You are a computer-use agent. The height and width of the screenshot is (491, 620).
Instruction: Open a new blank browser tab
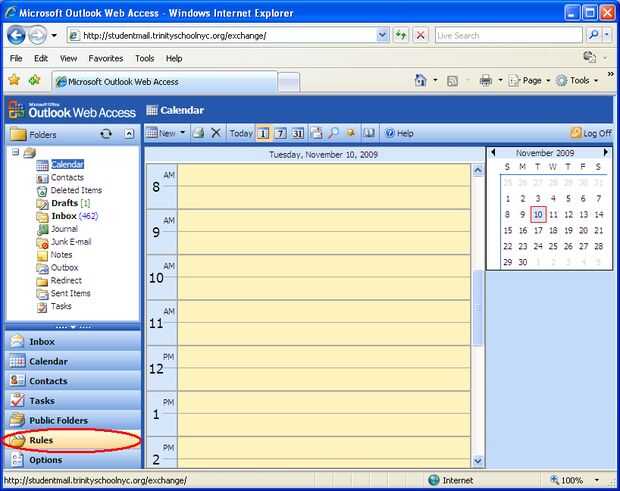[x=288, y=82]
